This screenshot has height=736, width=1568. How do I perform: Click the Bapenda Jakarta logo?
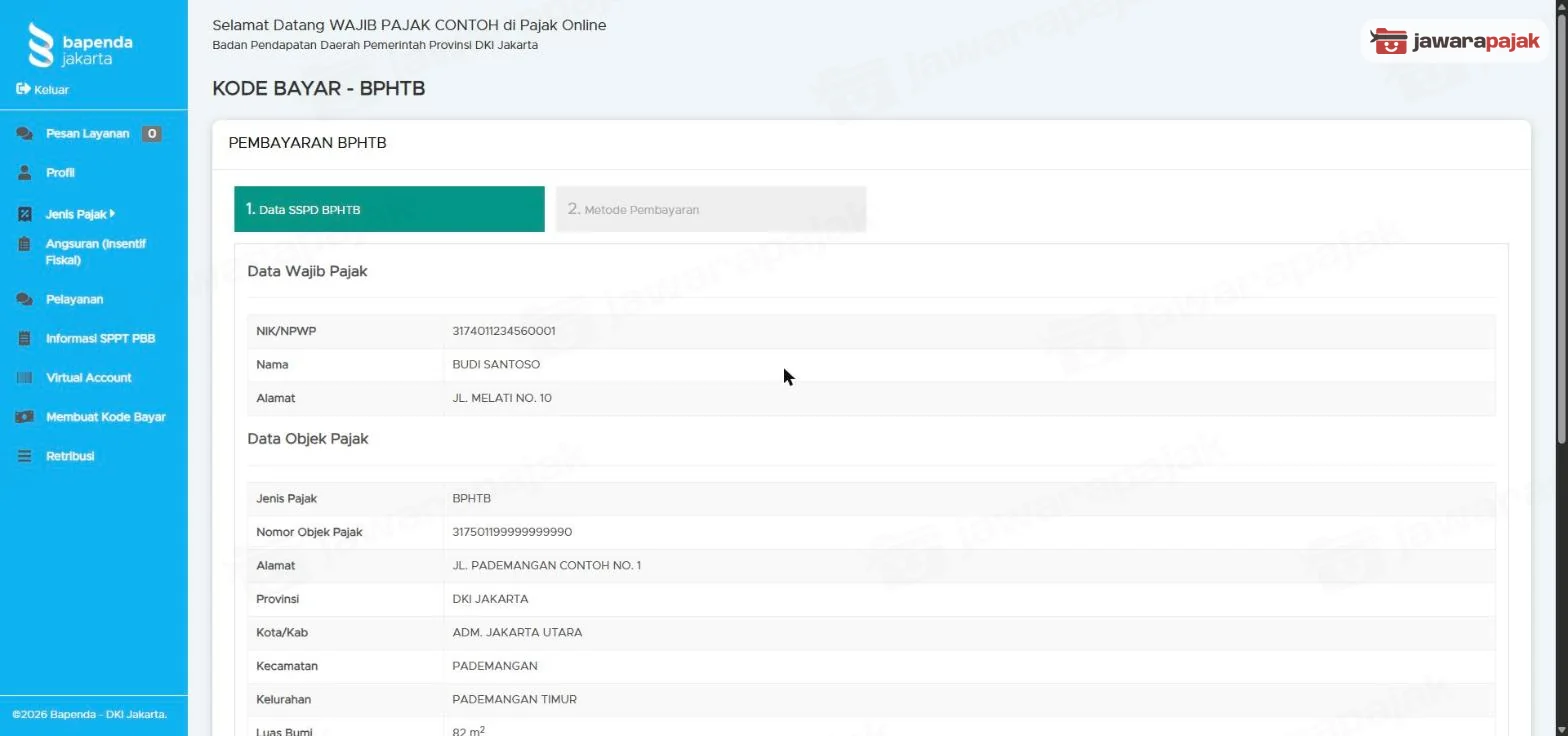[x=80, y=46]
